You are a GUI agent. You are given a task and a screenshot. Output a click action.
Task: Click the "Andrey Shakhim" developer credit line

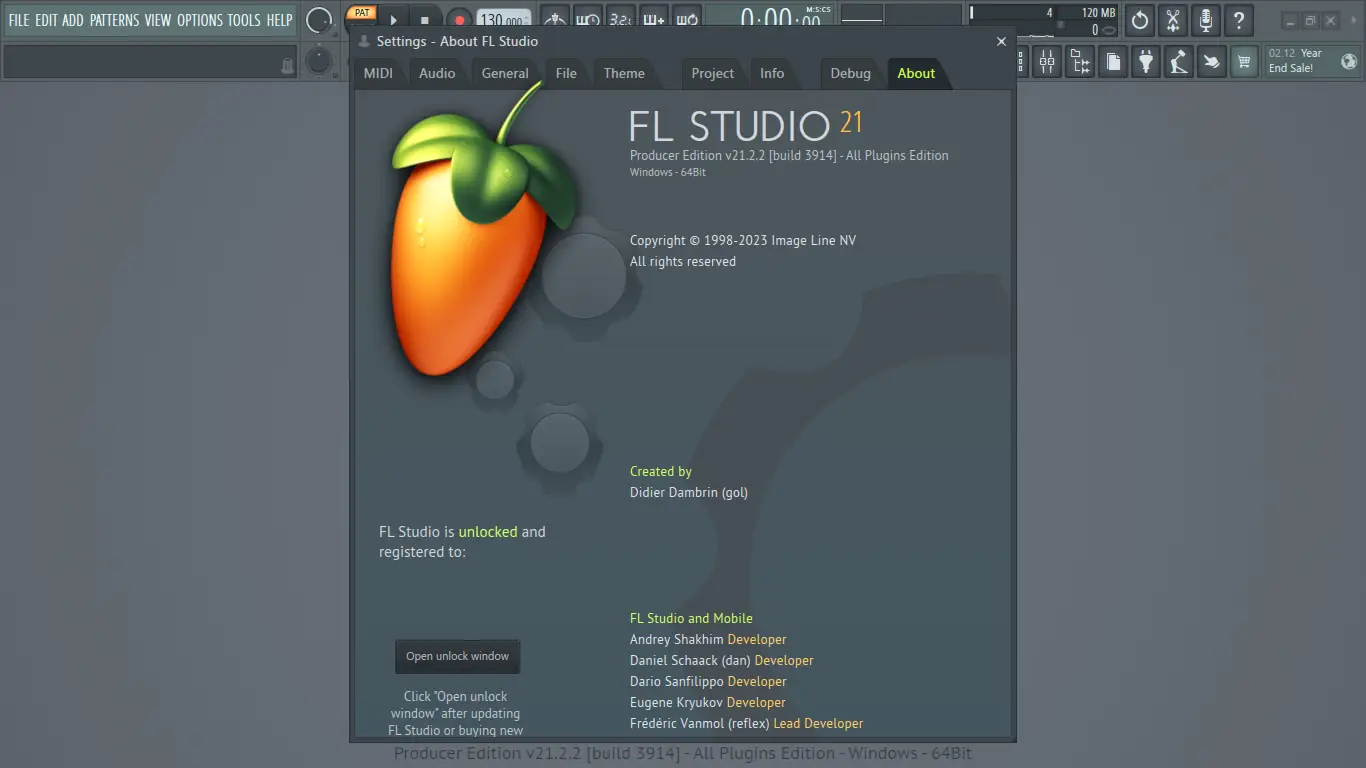click(x=708, y=639)
